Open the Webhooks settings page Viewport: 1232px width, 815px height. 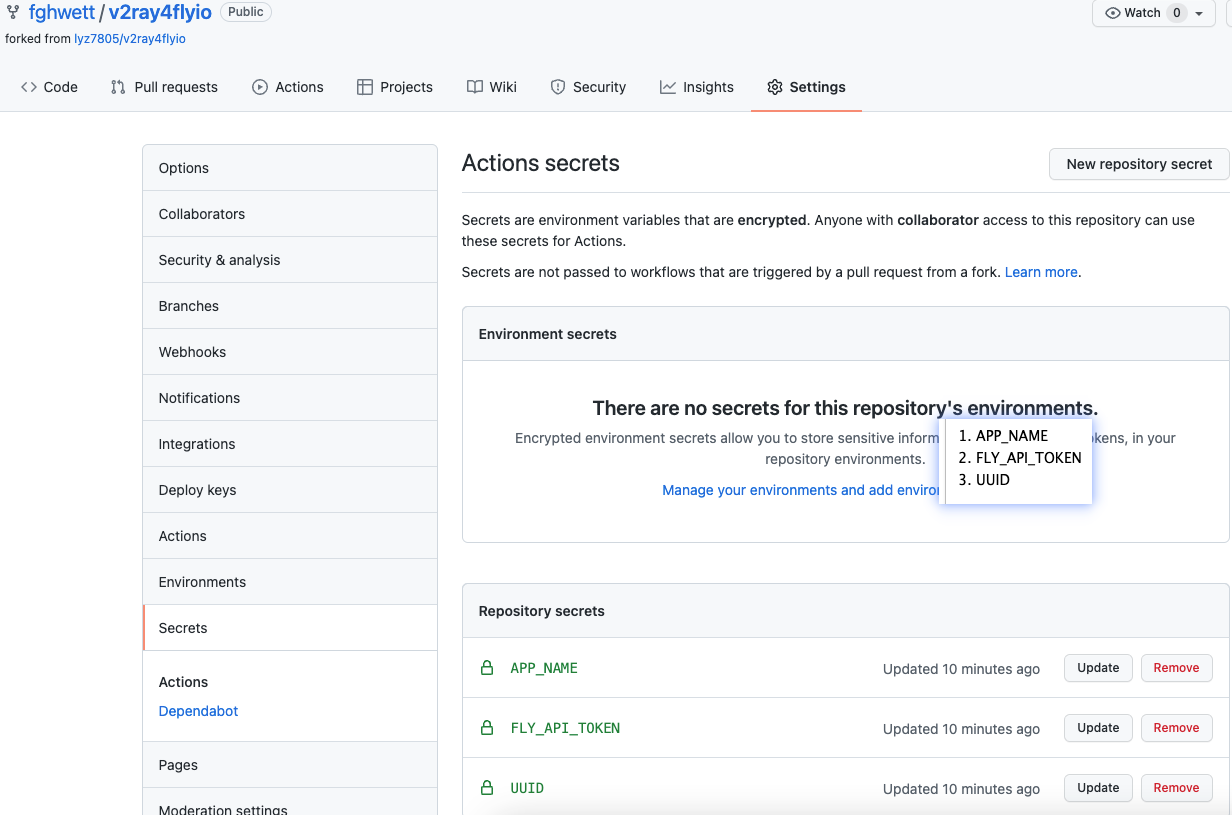[192, 352]
